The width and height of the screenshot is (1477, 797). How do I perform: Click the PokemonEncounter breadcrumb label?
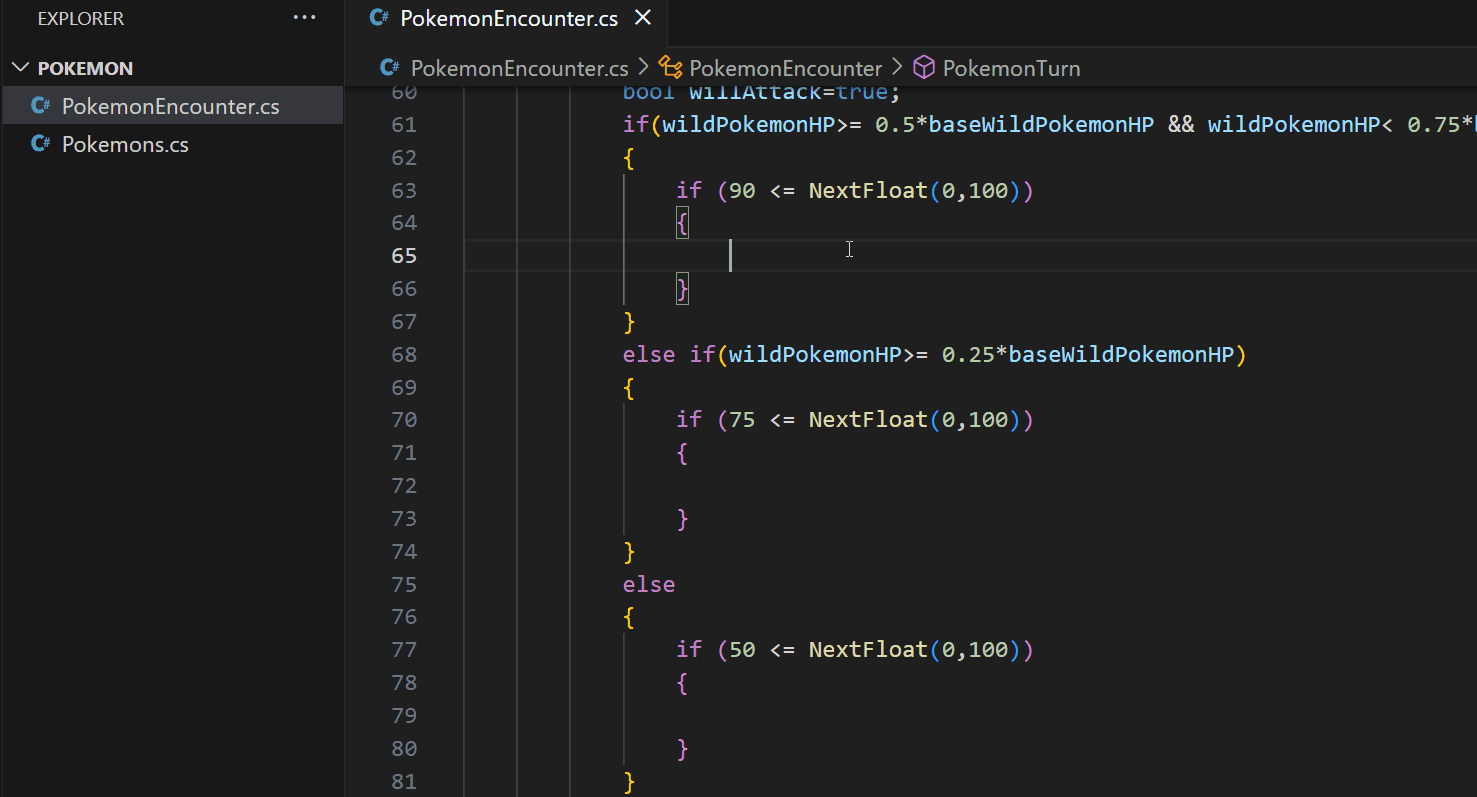pos(785,67)
